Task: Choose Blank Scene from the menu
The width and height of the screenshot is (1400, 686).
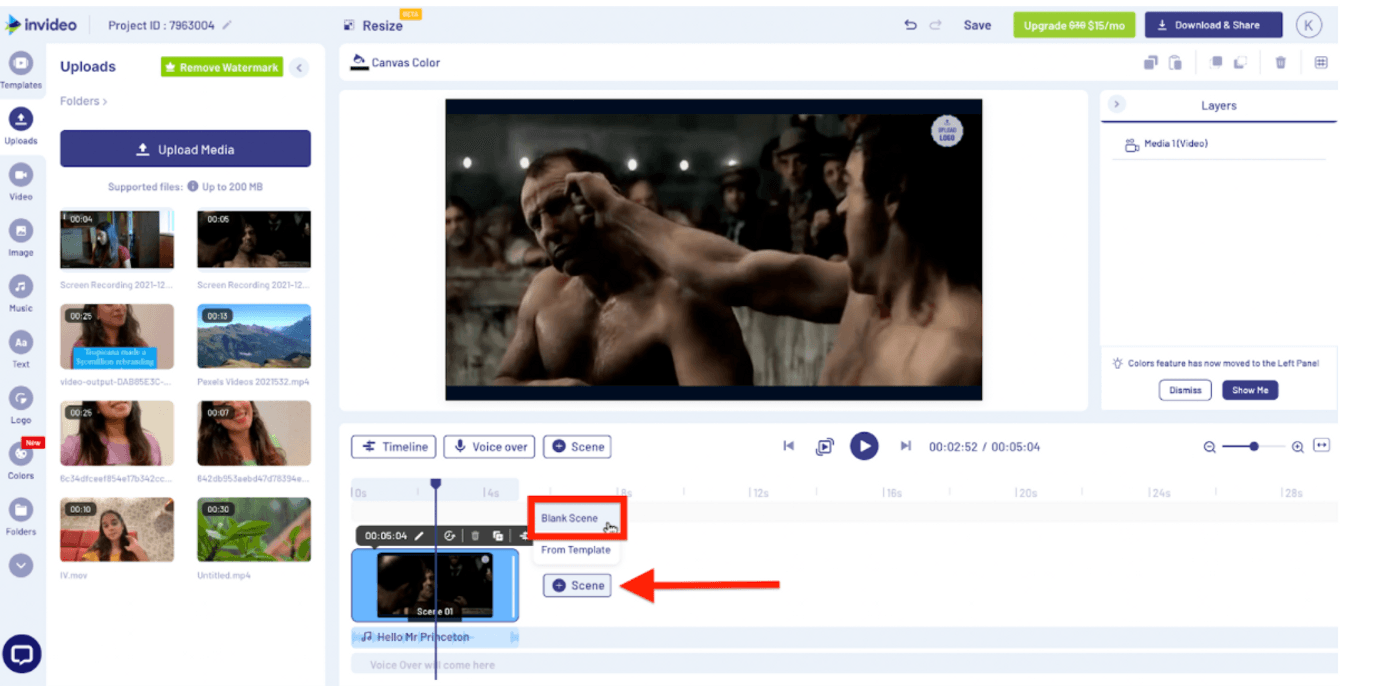Action: click(570, 518)
